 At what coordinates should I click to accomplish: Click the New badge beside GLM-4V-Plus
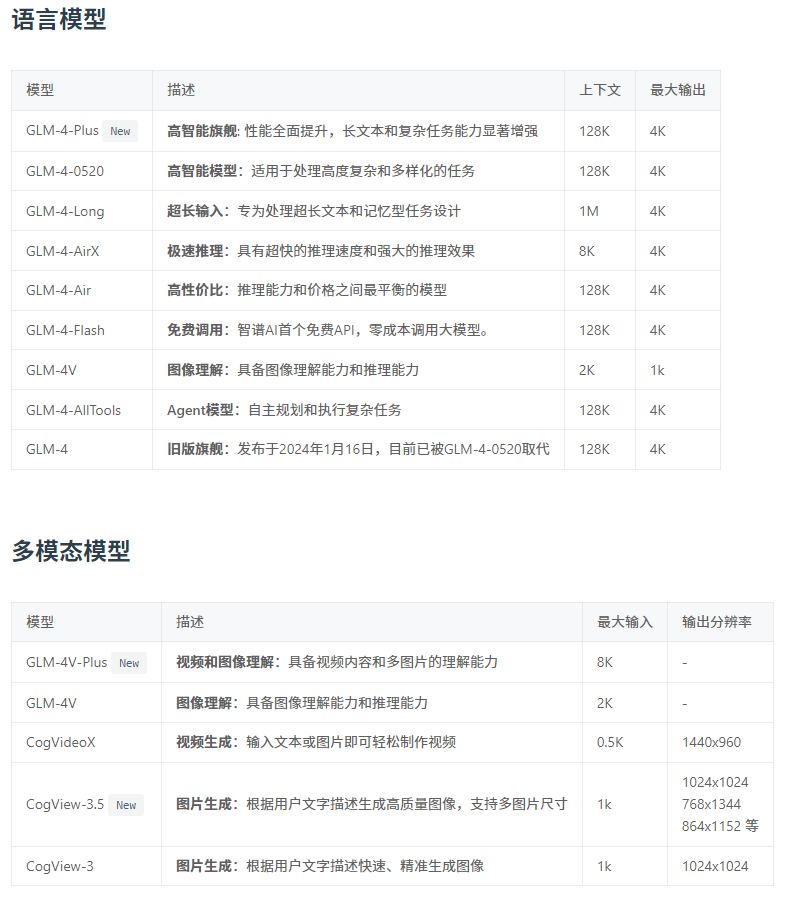click(129, 663)
